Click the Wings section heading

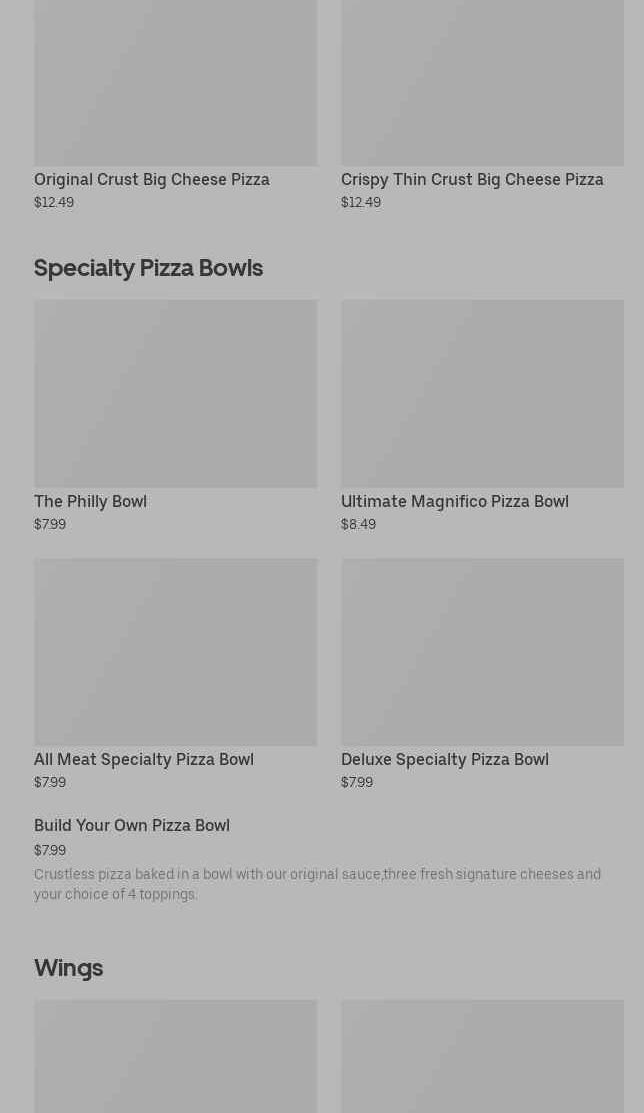(x=68, y=968)
